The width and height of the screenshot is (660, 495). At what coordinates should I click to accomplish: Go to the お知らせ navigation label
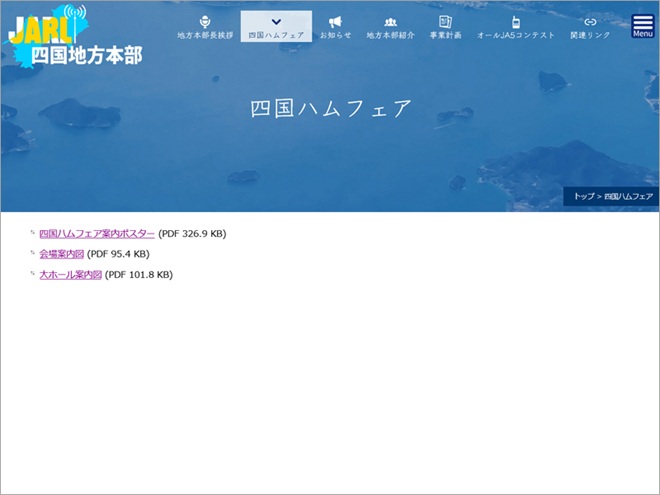[x=335, y=35]
